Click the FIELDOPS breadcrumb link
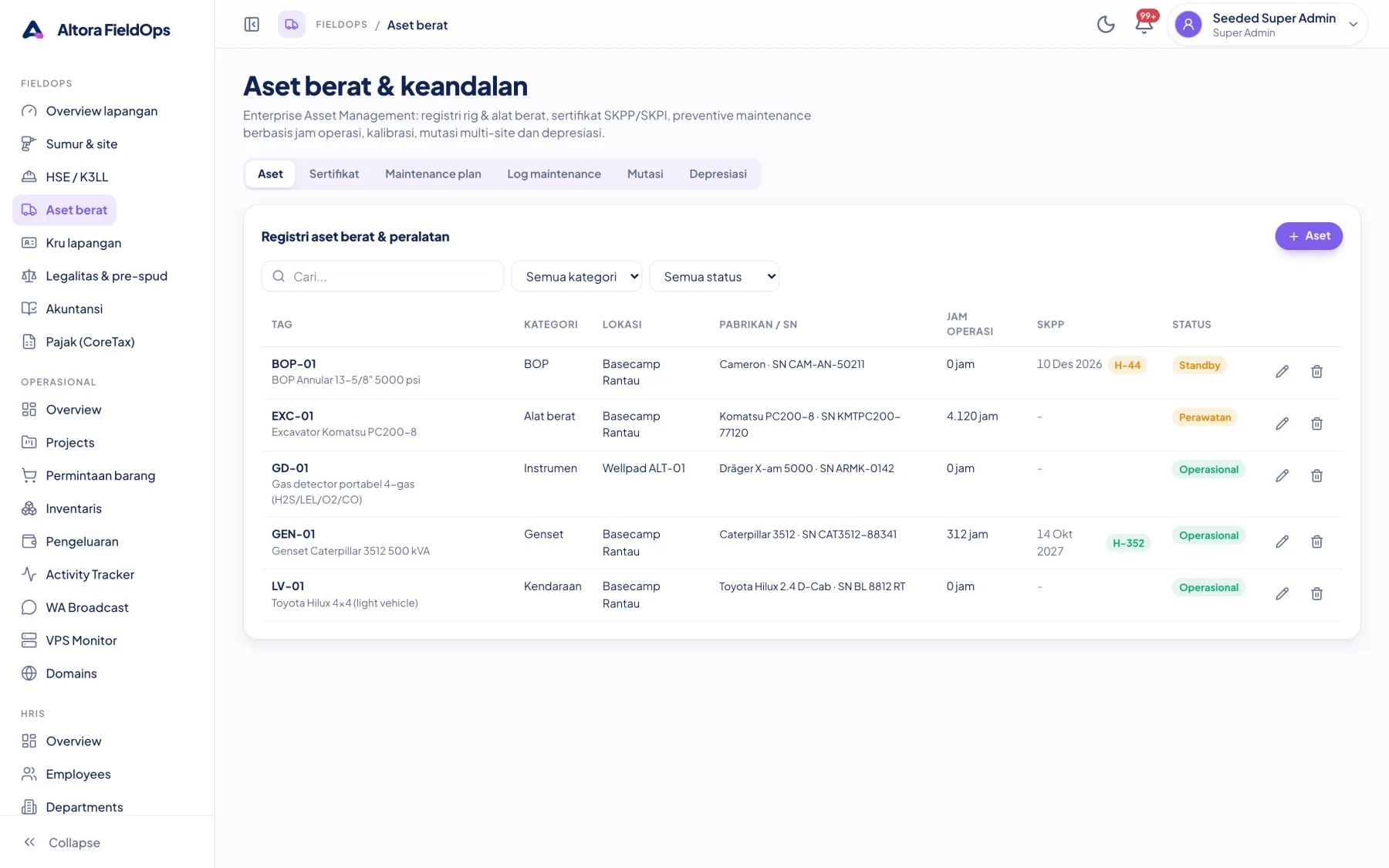The width and height of the screenshot is (1389, 868). pos(342,25)
